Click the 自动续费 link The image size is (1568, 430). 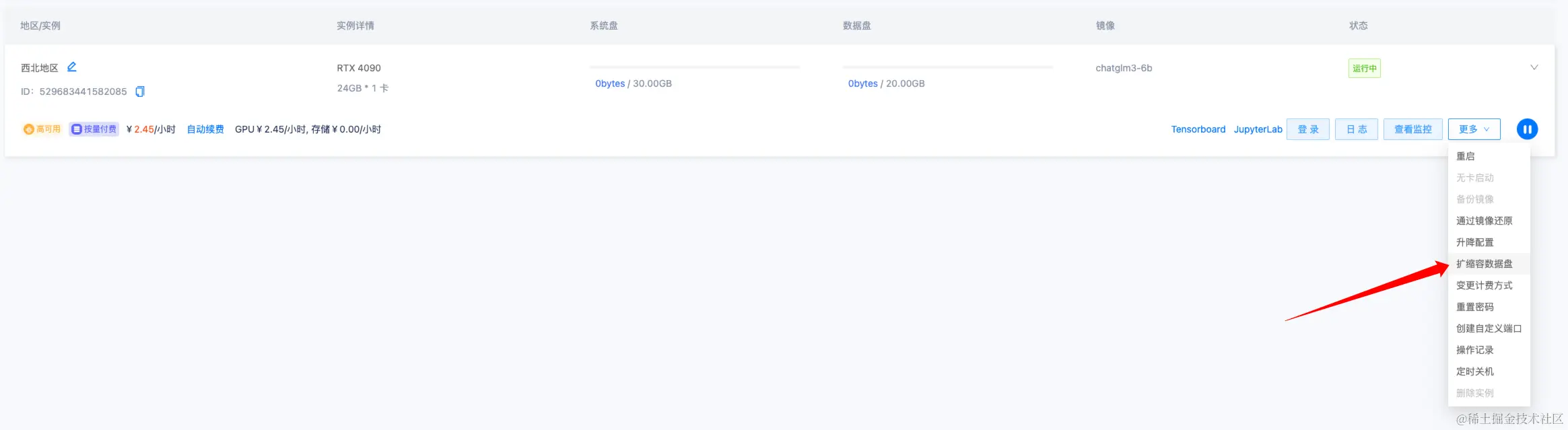[205, 129]
